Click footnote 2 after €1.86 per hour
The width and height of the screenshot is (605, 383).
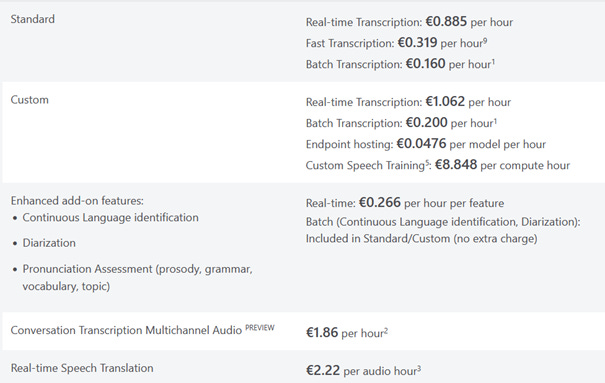tap(386, 330)
